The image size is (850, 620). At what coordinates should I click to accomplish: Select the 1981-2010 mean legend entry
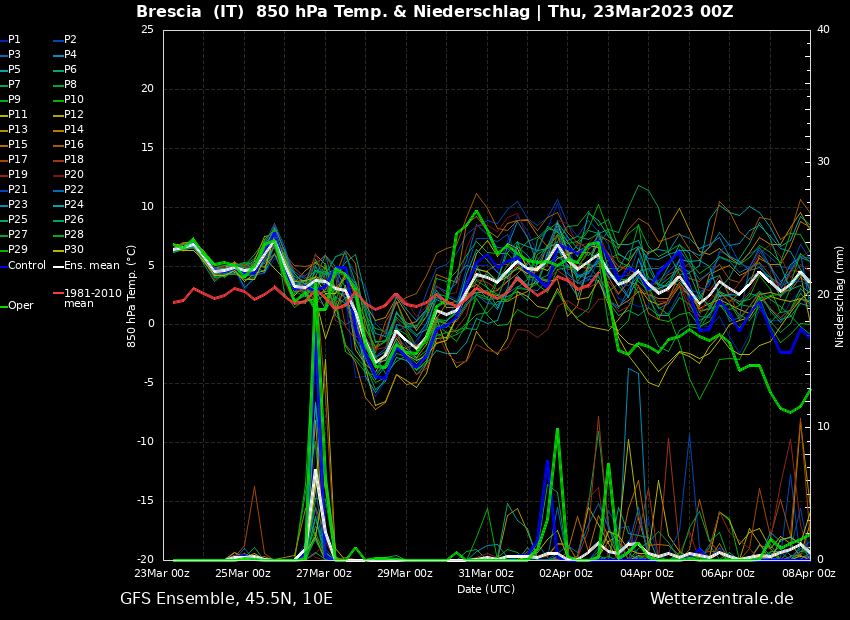tap(92, 298)
